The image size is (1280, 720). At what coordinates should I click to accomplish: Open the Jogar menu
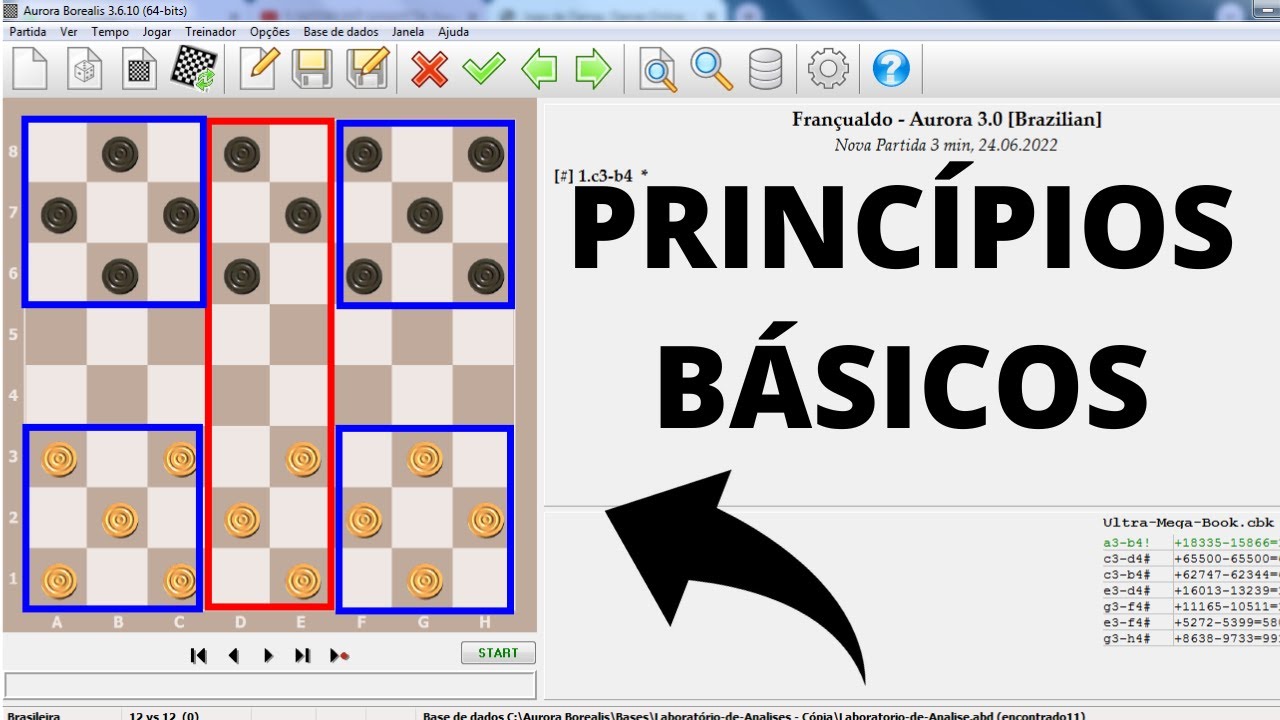(x=157, y=32)
